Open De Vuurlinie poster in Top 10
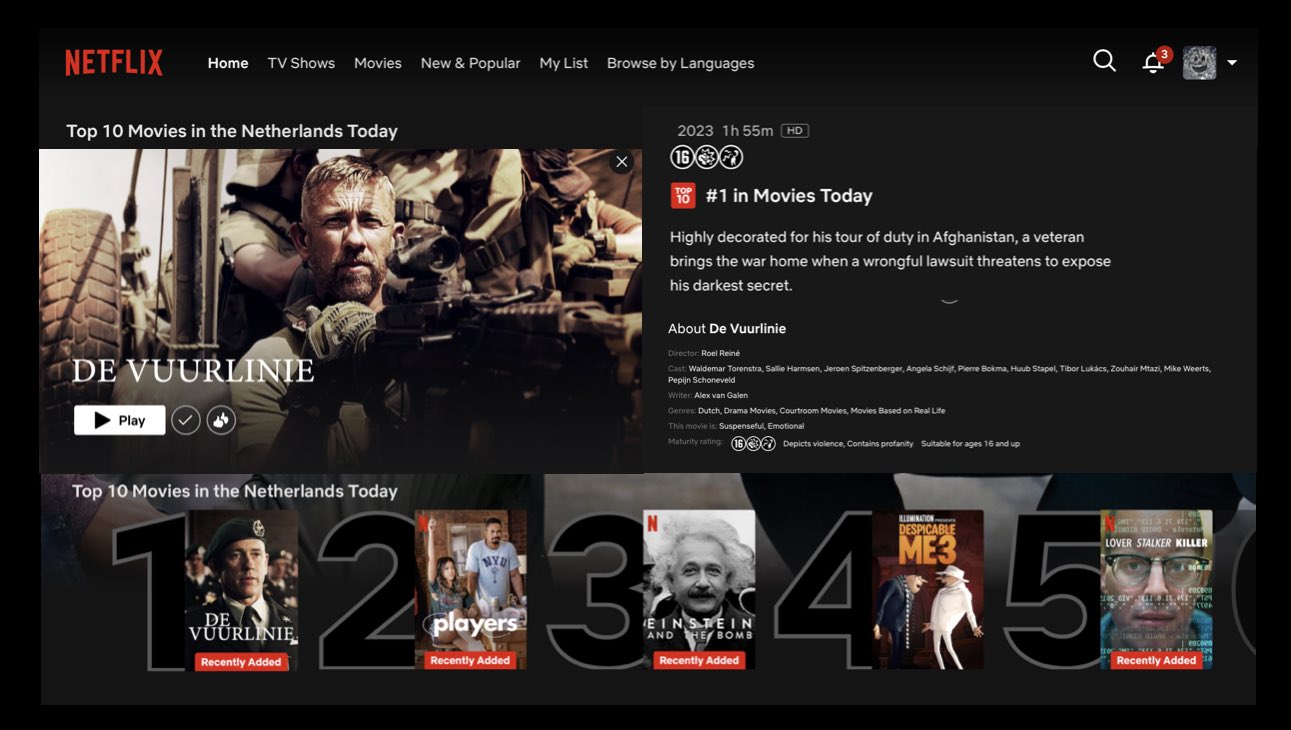This screenshot has width=1291, height=730. [242, 590]
